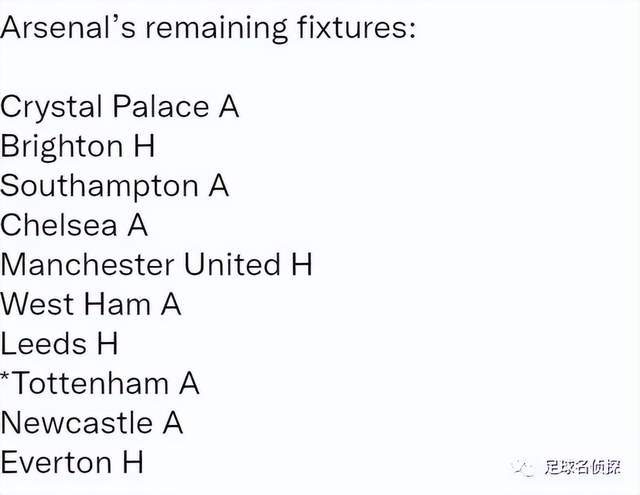
Task: Click the Leeds H fixture line
Action: [x=59, y=344]
